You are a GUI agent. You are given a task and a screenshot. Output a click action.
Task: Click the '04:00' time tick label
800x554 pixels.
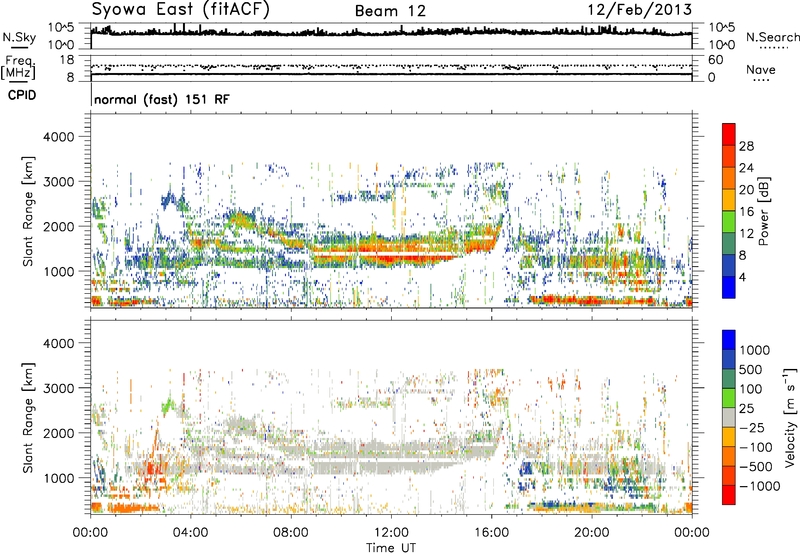pos(190,533)
